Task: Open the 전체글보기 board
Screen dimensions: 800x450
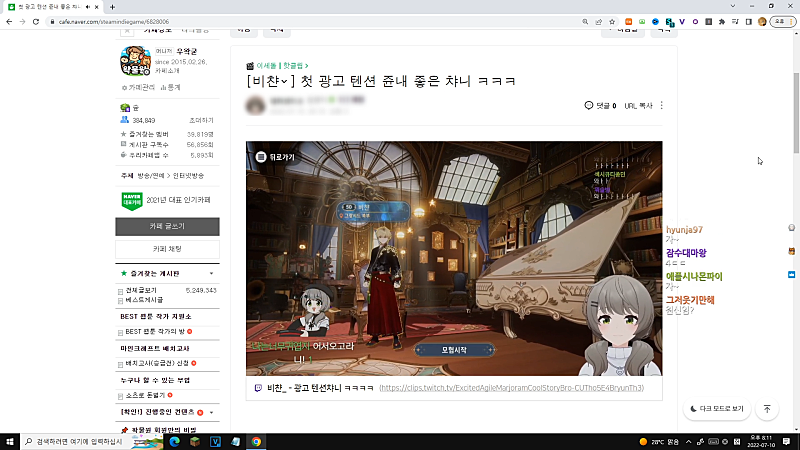Action: coord(141,290)
